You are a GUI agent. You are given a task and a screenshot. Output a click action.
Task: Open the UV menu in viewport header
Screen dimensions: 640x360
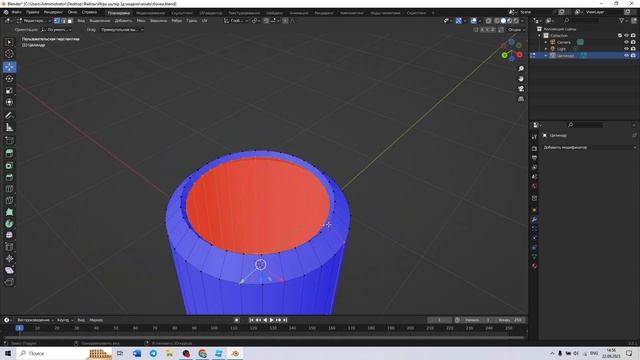204,20
